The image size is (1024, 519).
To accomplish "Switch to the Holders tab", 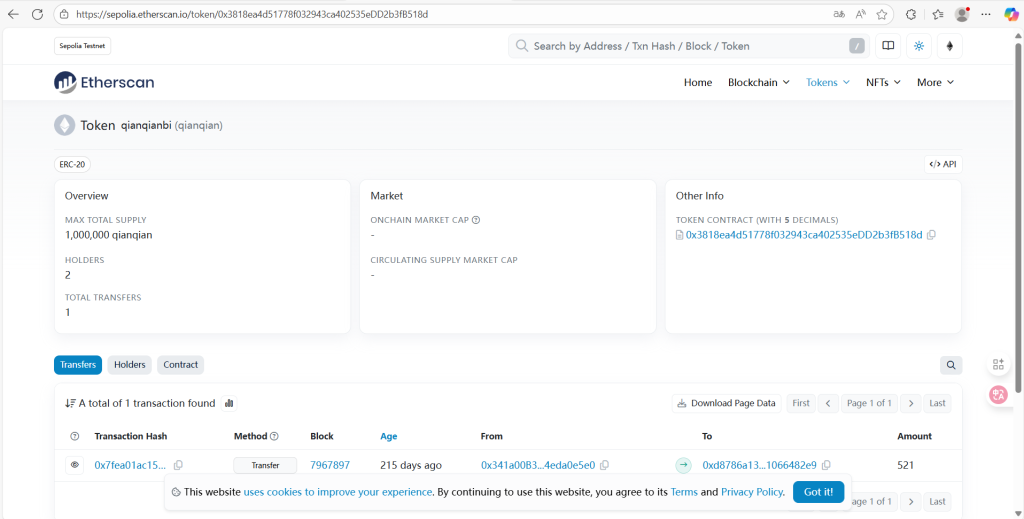I will pyautogui.click(x=130, y=365).
